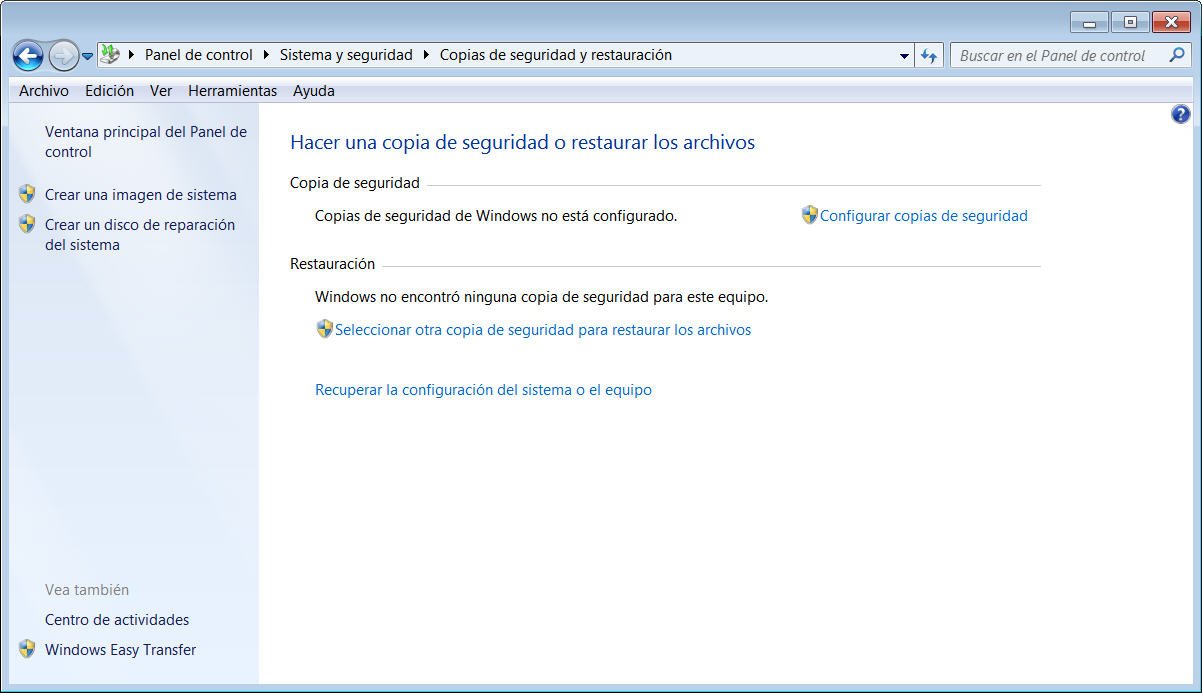Maximize the Control Panel window
This screenshot has width=1202, height=693.
point(1130,22)
